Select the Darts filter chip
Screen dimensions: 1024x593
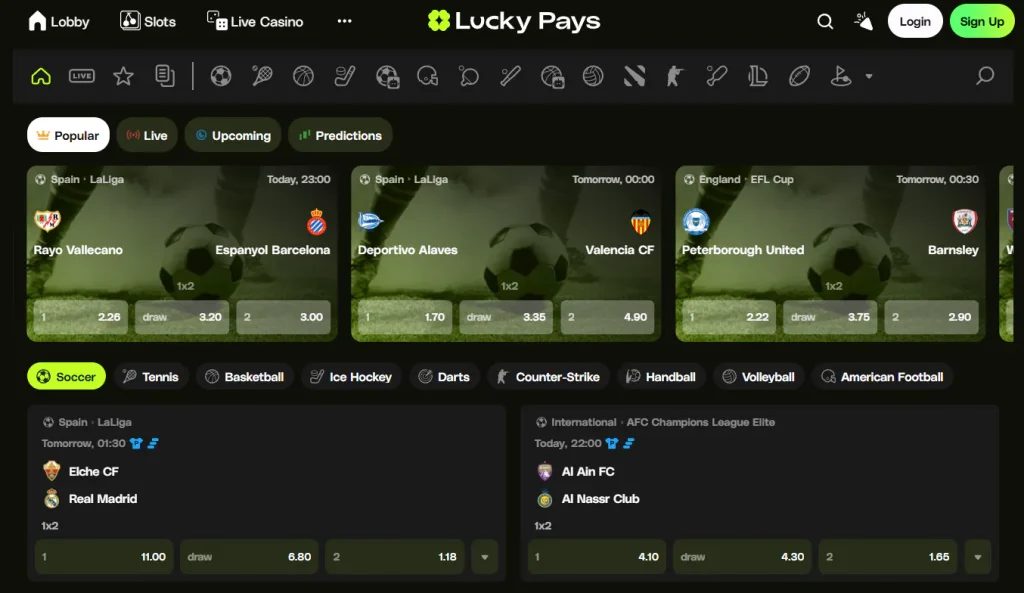(x=444, y=376)
